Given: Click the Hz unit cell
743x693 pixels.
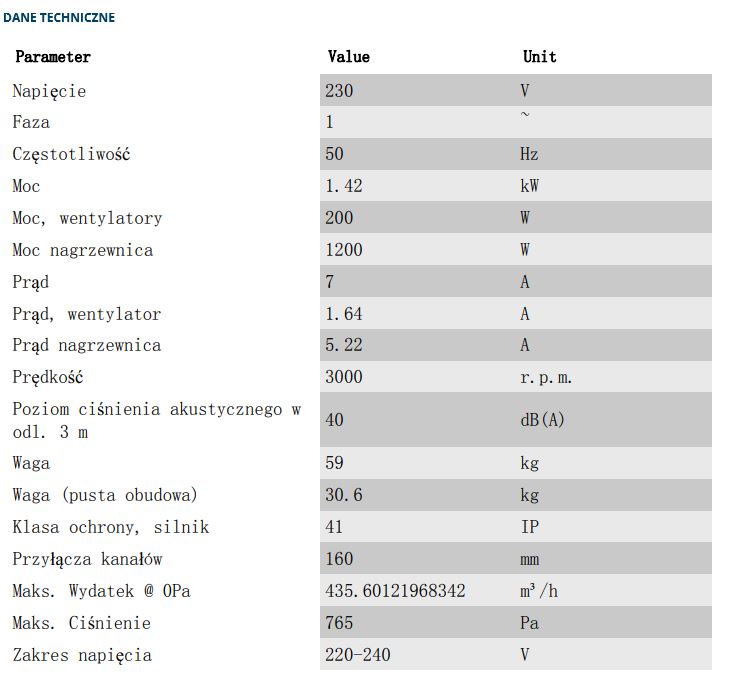Looking at the screenshot, I should coord(529,154).
